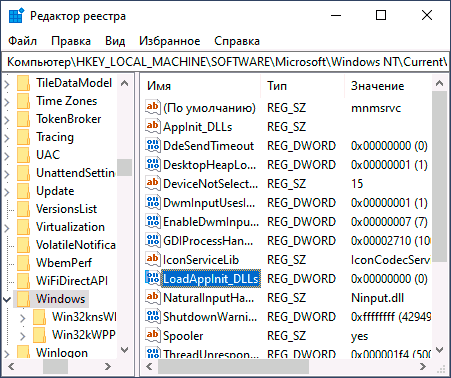Click the registry path address bar
The width and height of the screenshot is (451, 378).
point(225,62)
